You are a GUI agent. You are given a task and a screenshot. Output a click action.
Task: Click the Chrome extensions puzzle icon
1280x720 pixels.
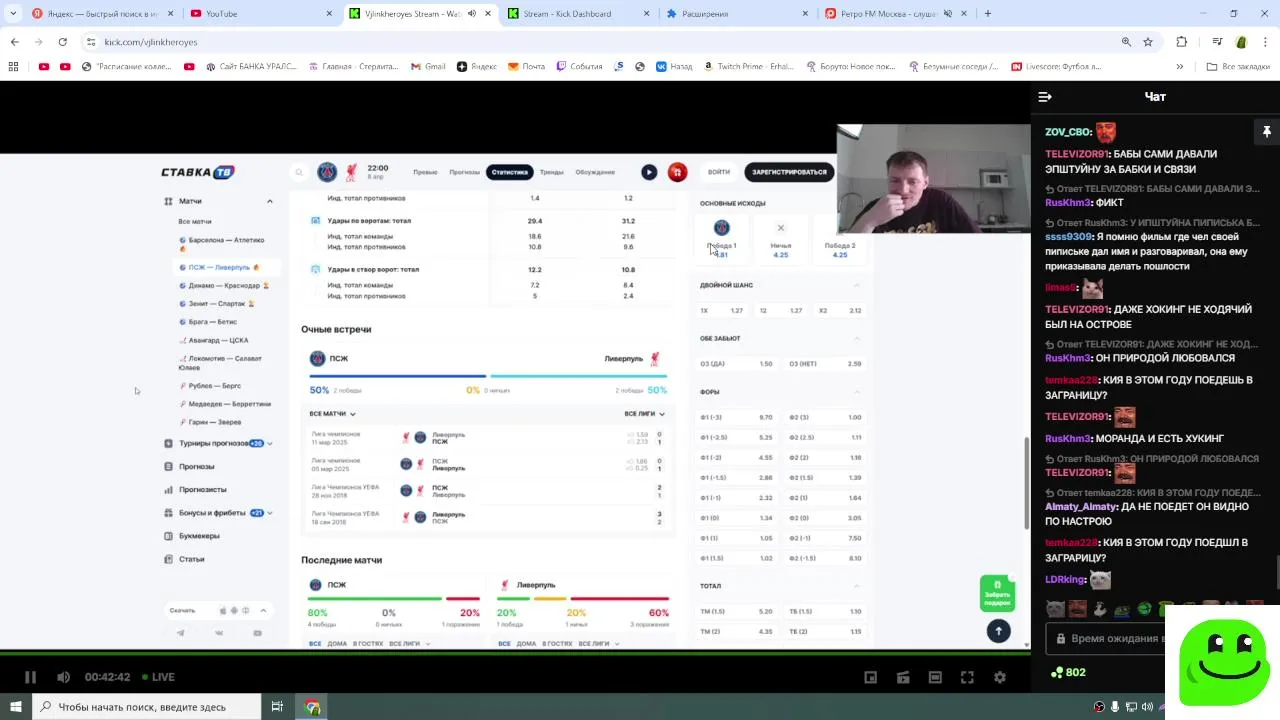[1182, 42]
